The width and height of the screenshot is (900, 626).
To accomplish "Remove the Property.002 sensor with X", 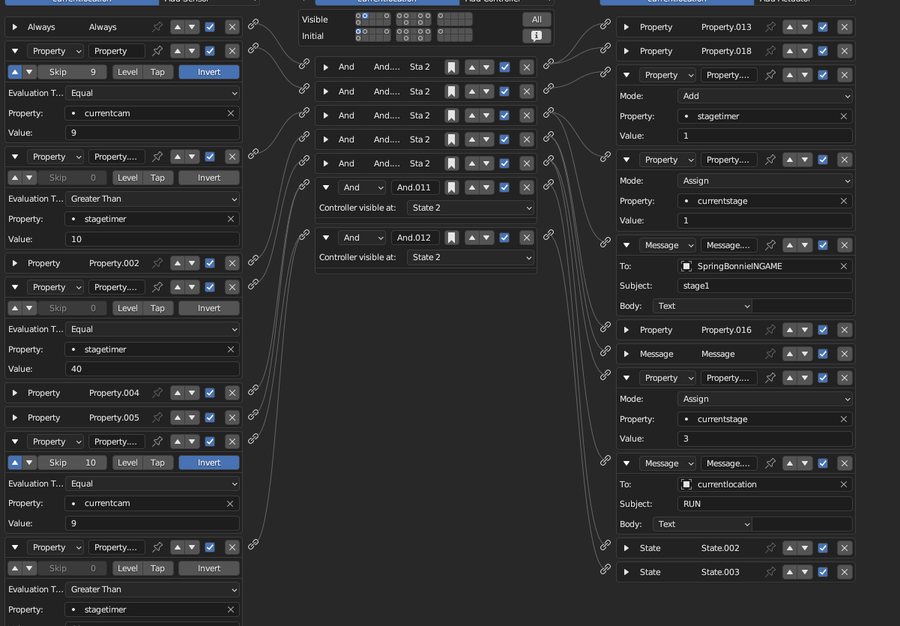I will pyautogui.click(x=232, y=263).
